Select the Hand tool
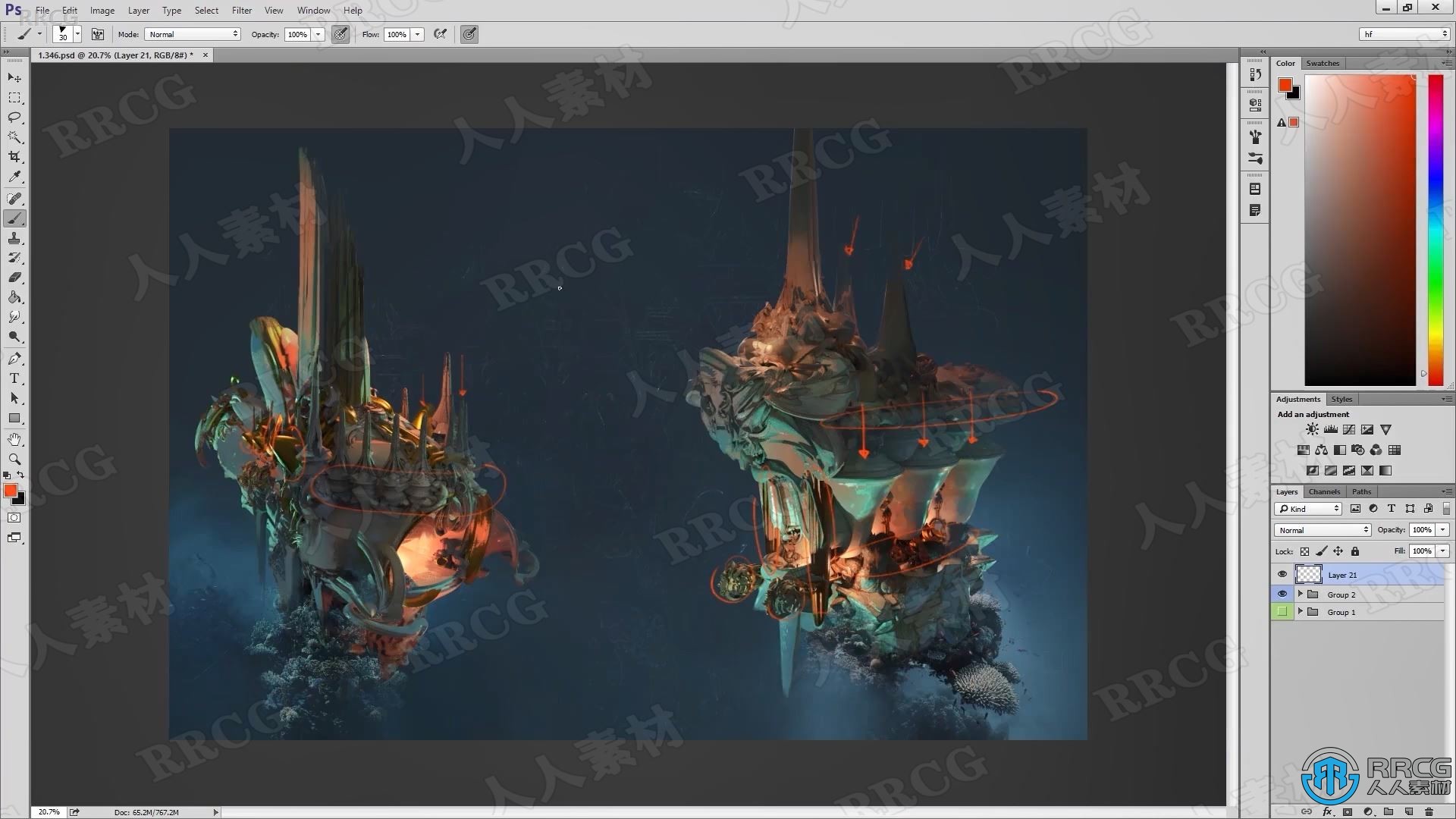This screenshot has height=819, width=1456. (x=14, y=440)
